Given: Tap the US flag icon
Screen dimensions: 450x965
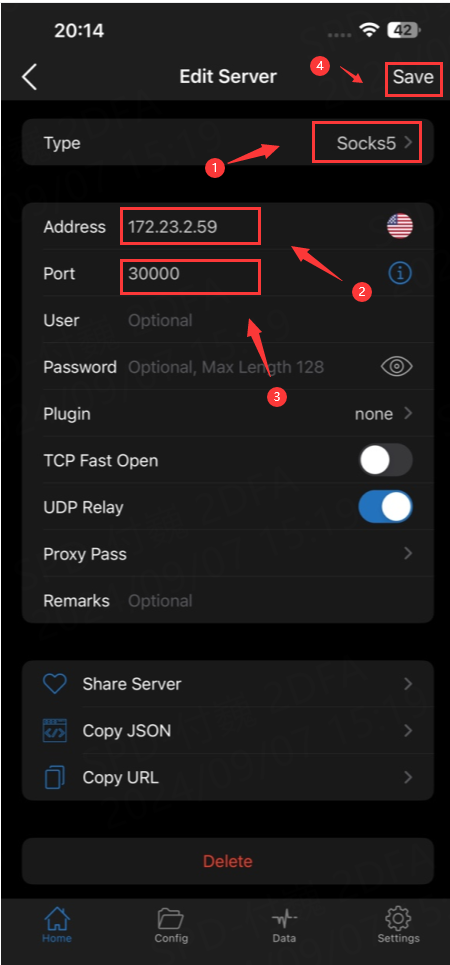Looking at the screenshot, I should point(400,226).
